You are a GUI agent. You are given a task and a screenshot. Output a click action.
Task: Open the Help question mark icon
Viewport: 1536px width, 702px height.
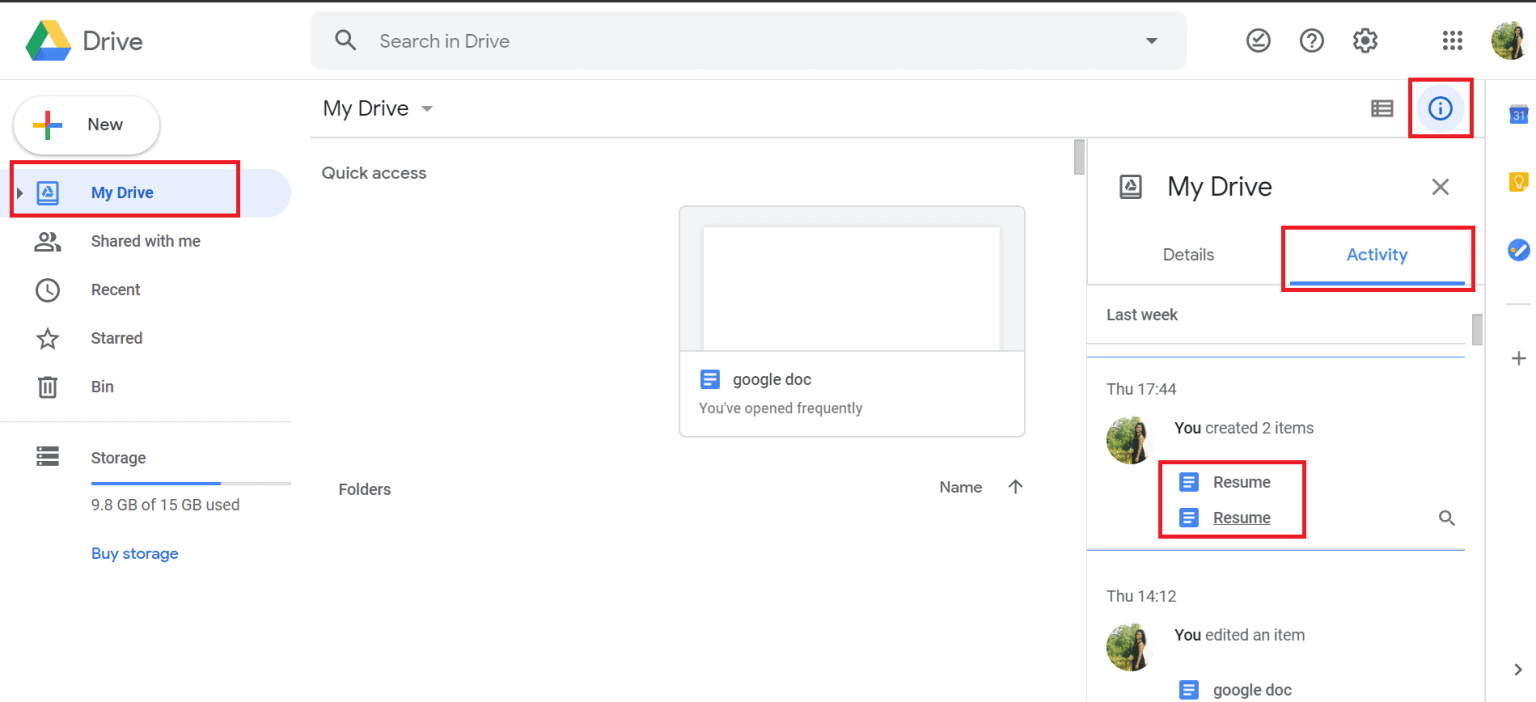point(1311,41)
